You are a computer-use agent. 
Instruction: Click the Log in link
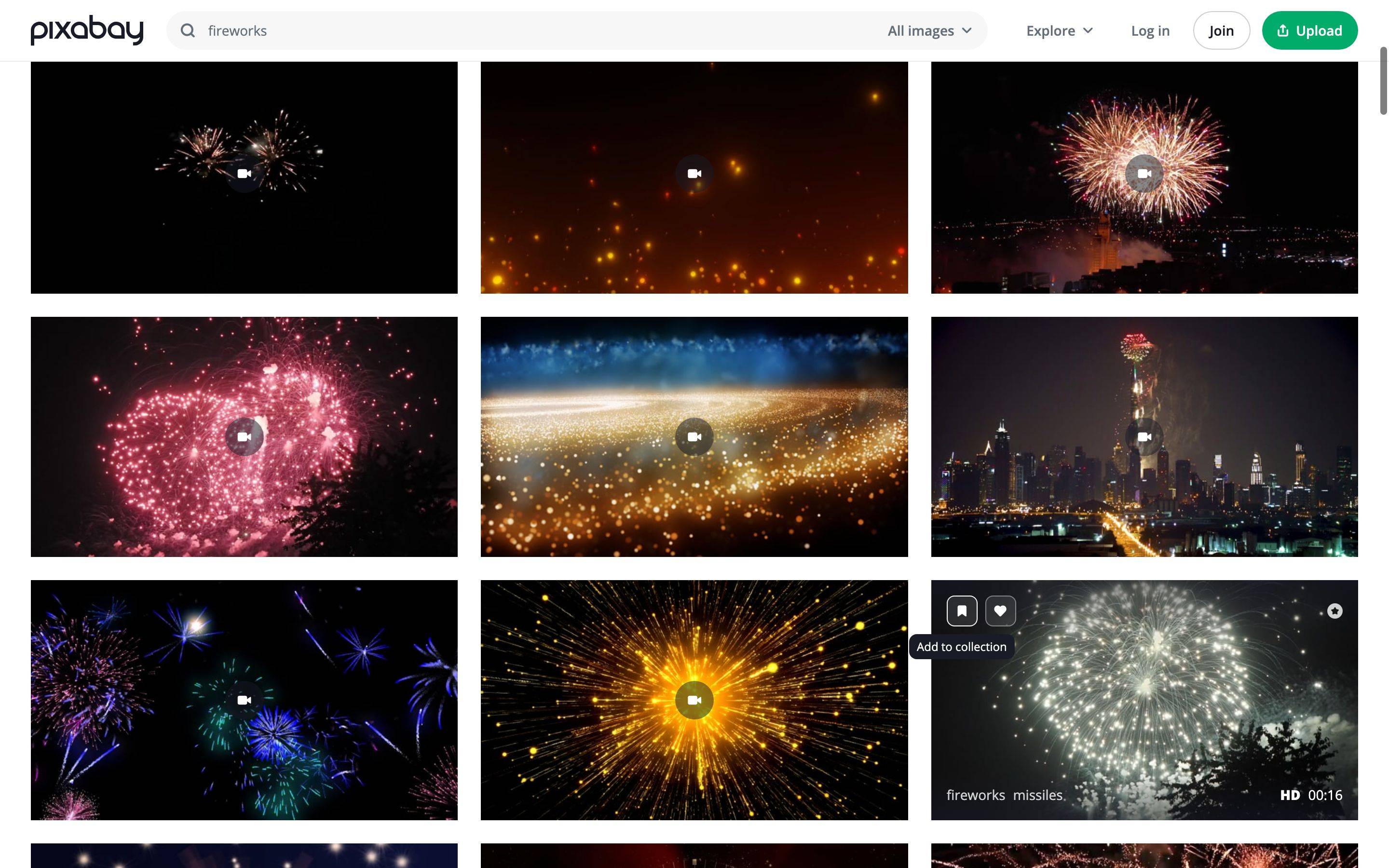point(1150,30)
